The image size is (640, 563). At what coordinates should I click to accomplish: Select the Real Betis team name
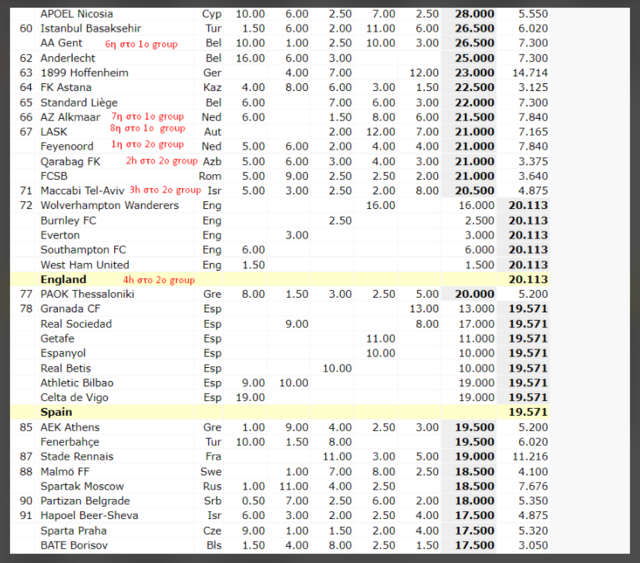[66, 368]
